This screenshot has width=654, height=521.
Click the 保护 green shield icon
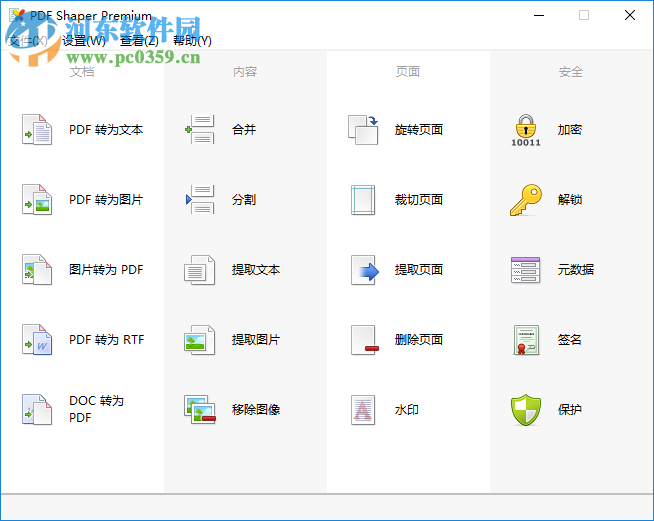[x=526, y=410]
